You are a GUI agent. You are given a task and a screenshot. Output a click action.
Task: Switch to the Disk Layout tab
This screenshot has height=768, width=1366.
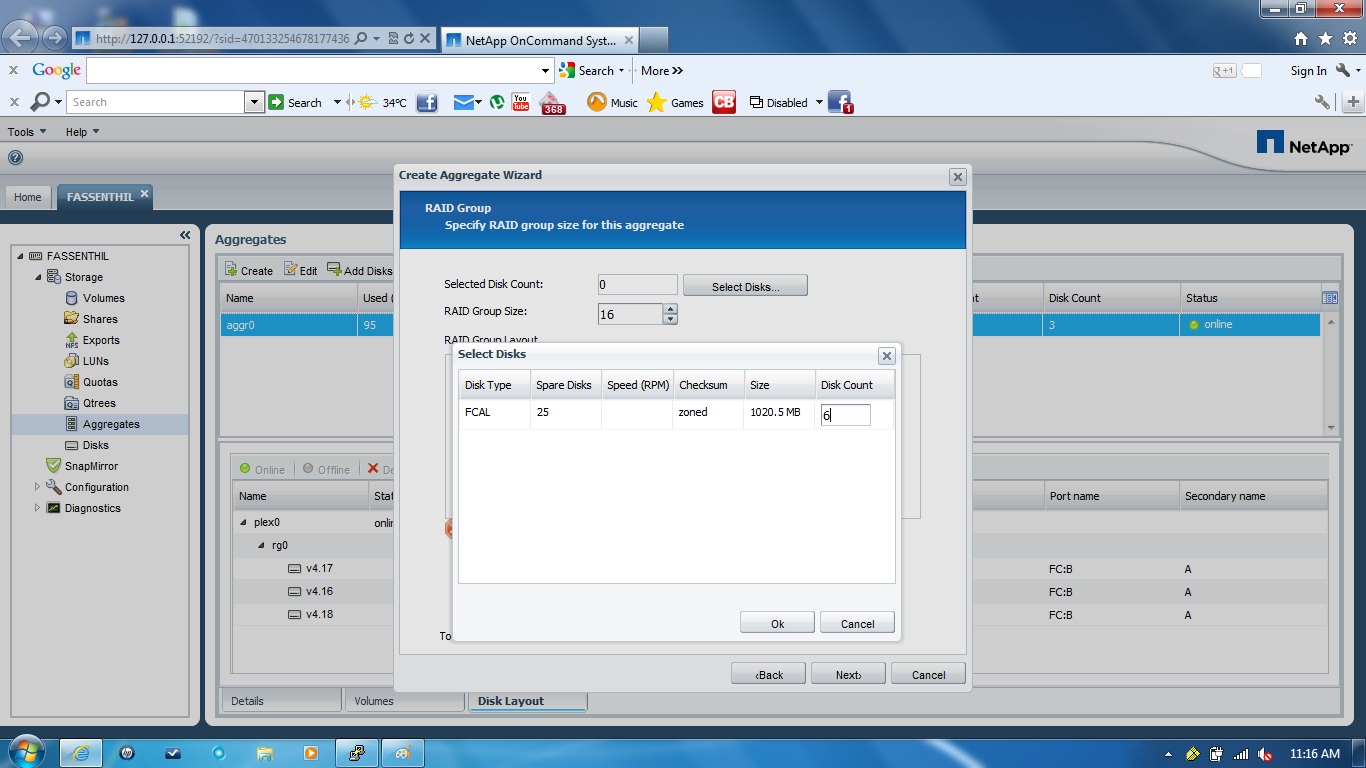tap(527, 701)
